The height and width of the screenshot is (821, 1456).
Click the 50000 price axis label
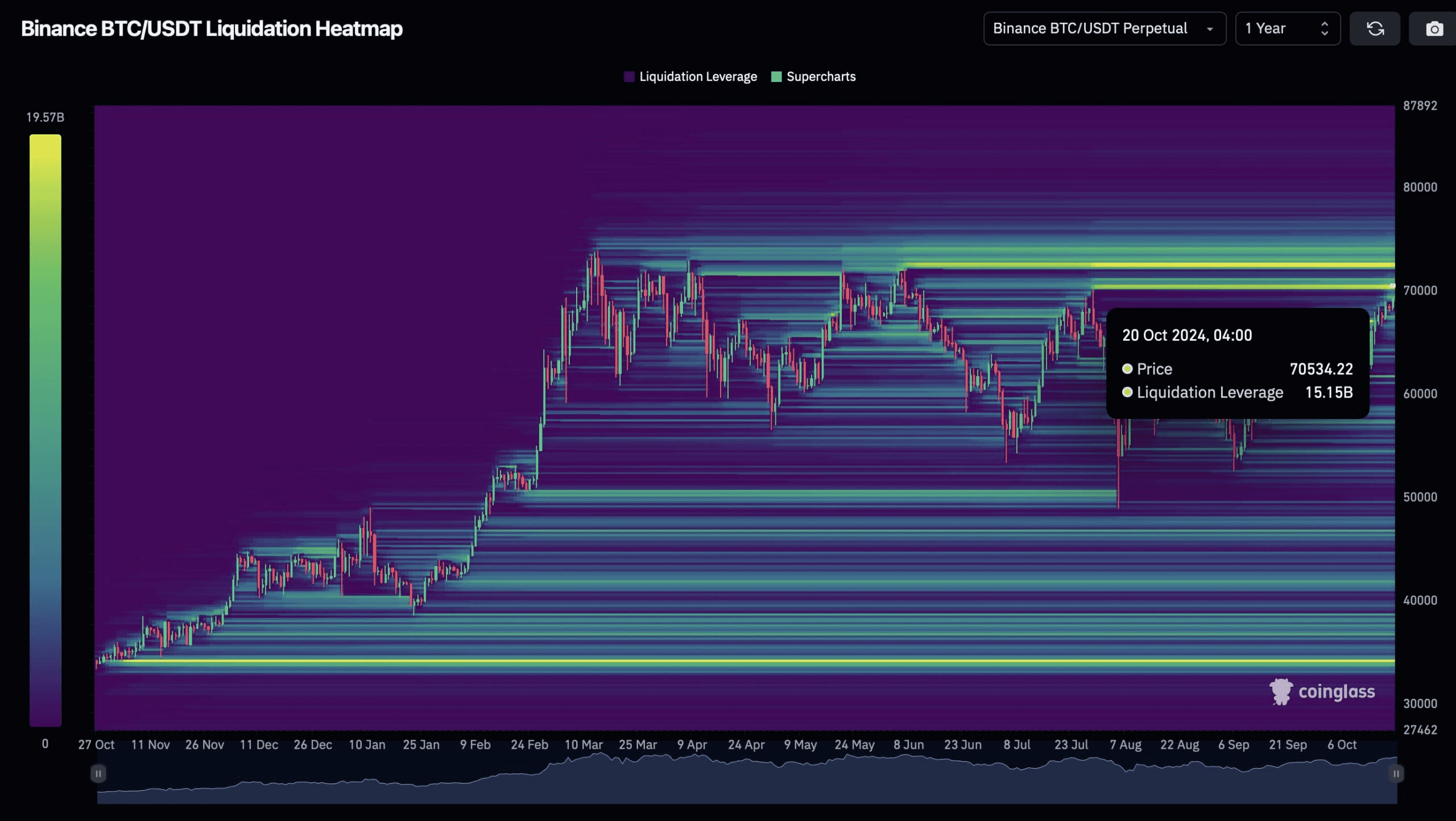(x=1420, y=497)
